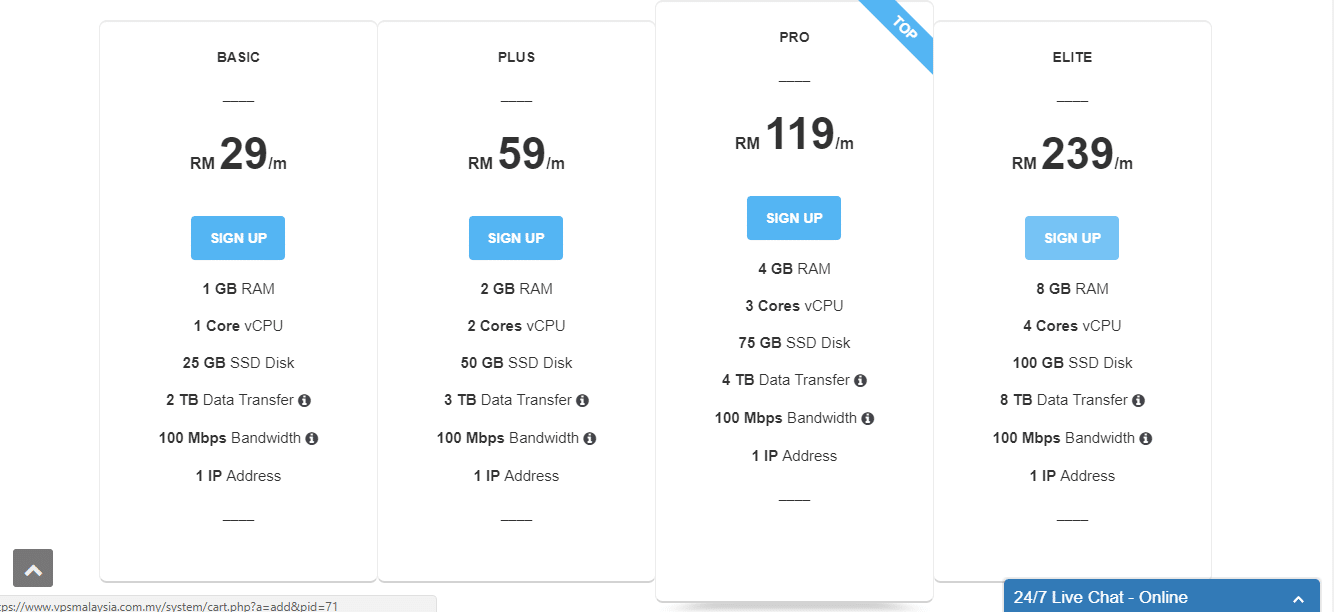
Task: Click the info icon beside Elite Bandwidth
Action: pos(1145,438)
